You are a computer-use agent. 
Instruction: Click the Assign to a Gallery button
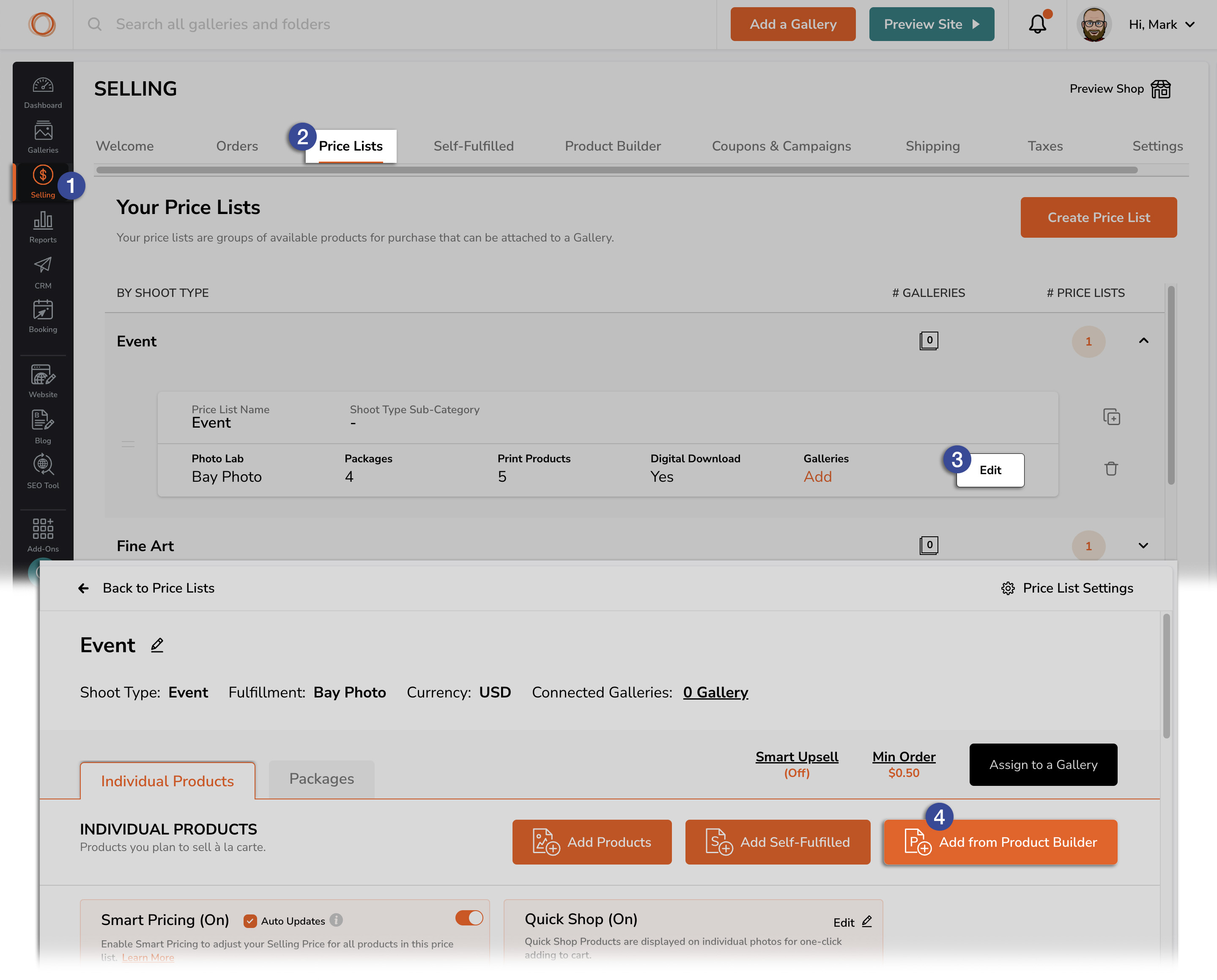[1043, 764]
